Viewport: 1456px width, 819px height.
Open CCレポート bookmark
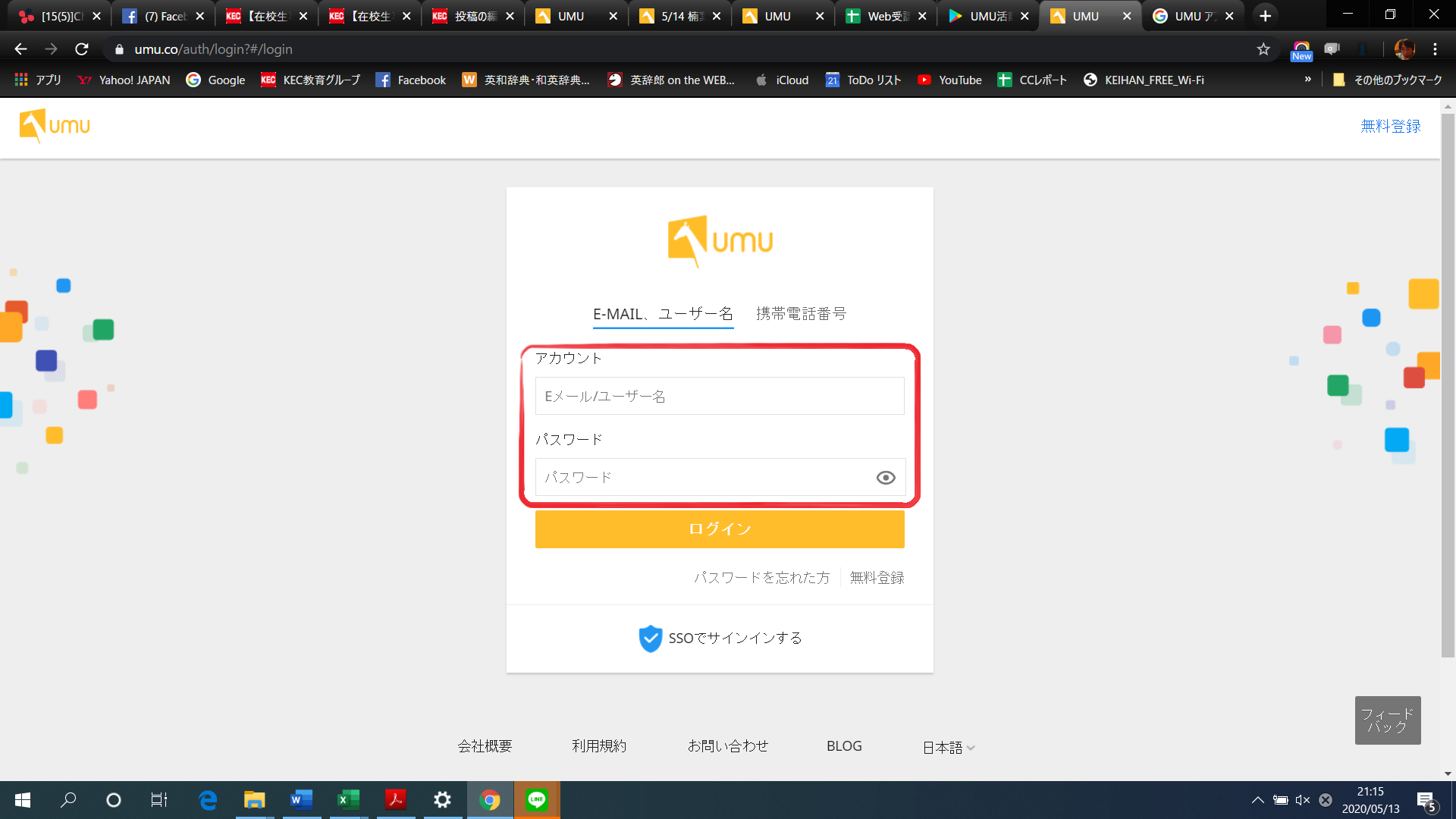pyautogui.click(x=1032, y=80)
